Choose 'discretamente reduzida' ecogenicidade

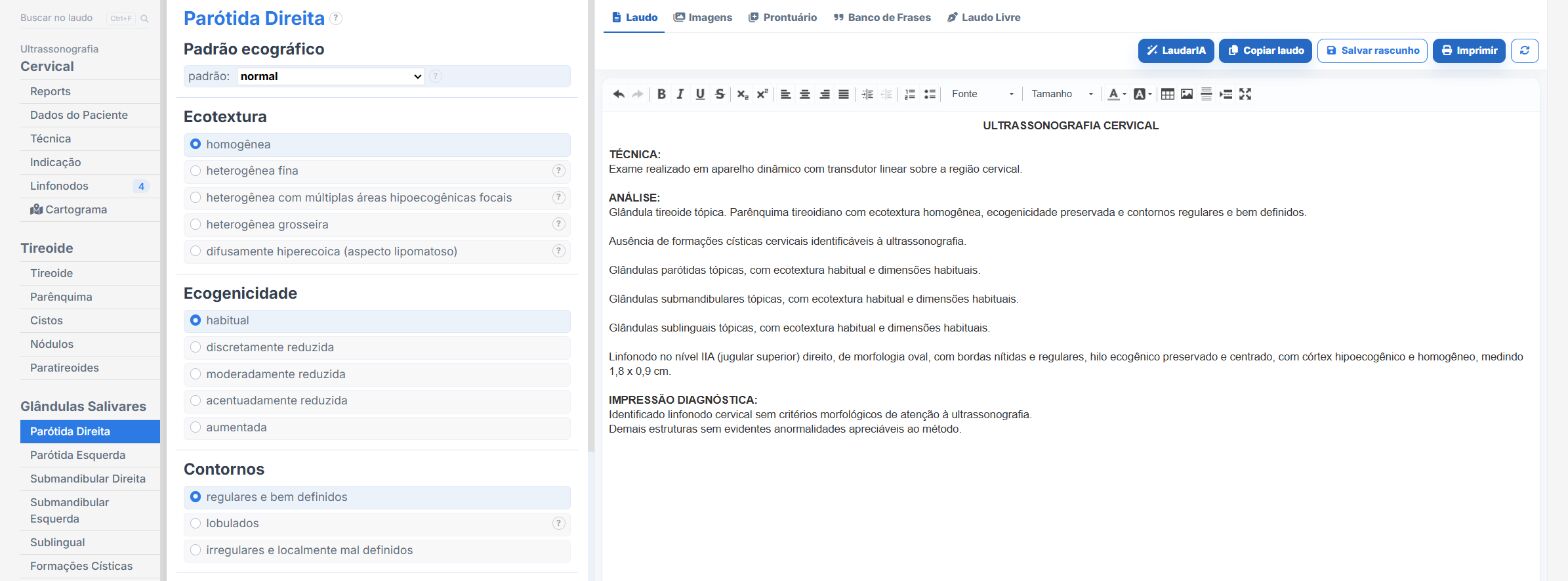point(377,347)
